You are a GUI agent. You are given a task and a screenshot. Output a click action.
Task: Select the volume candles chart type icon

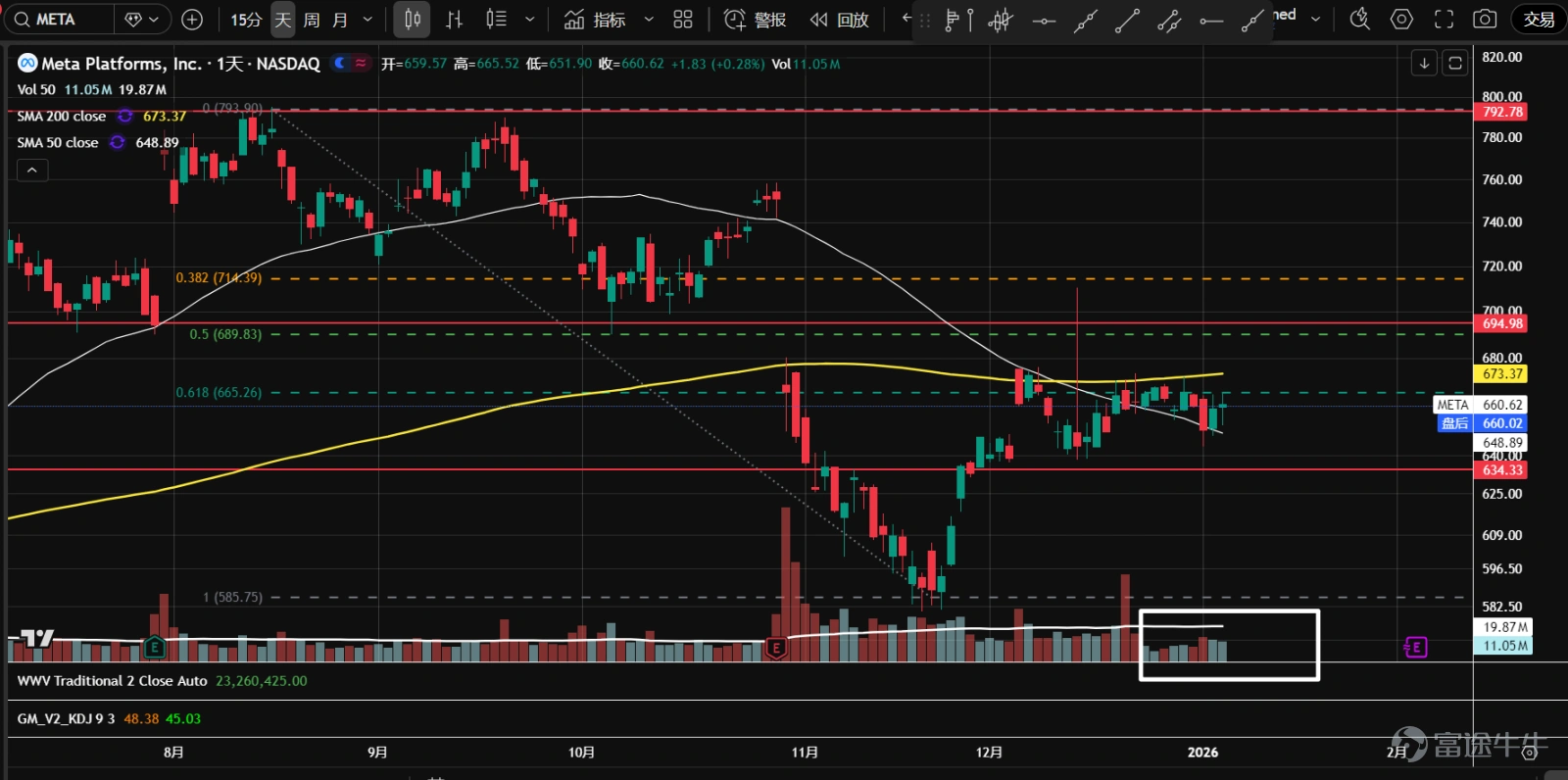click(497, 19)
